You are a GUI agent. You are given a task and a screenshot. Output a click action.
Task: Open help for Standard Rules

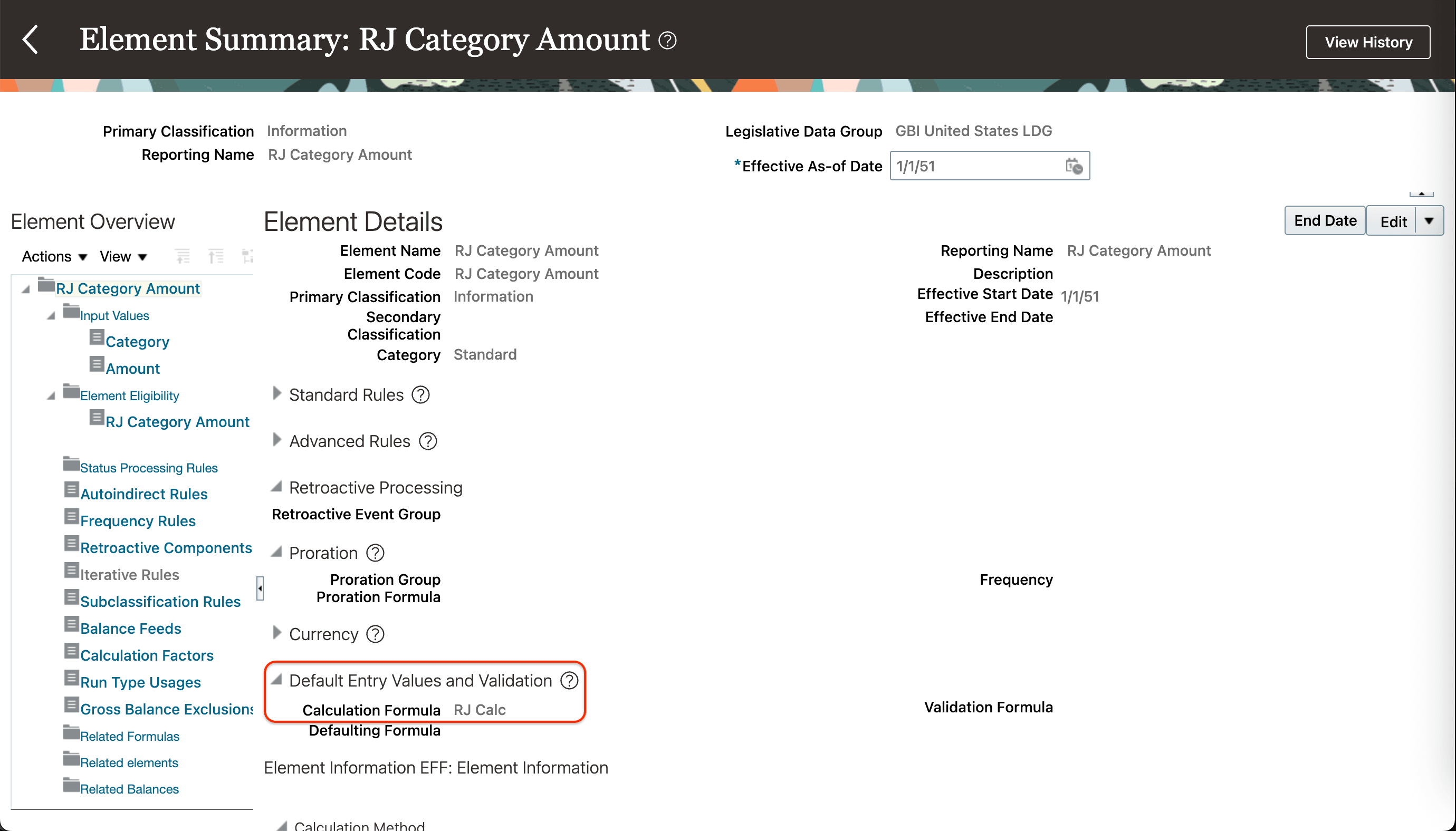click(421, 394)
